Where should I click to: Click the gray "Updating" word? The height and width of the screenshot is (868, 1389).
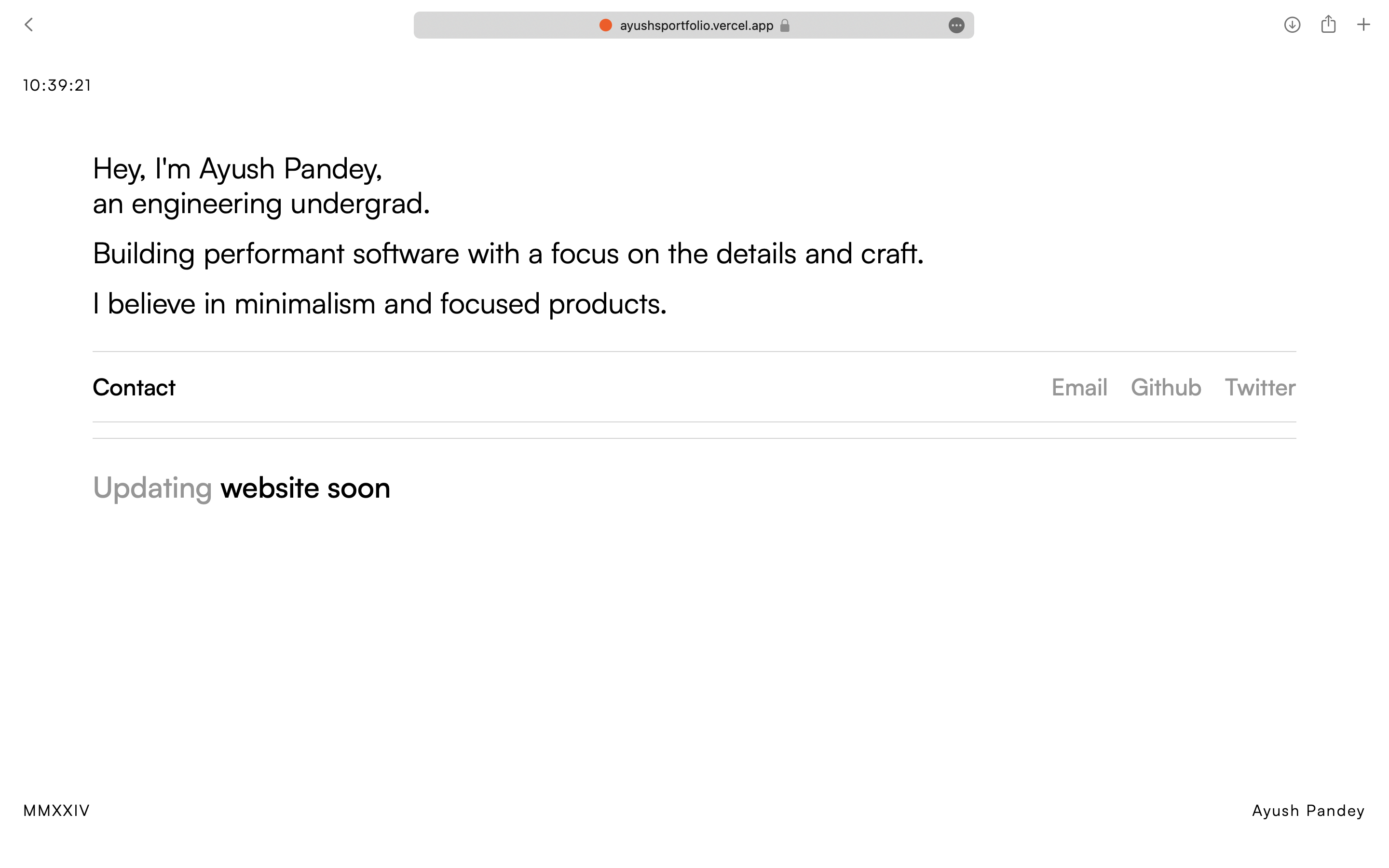[x=152, y=488]
